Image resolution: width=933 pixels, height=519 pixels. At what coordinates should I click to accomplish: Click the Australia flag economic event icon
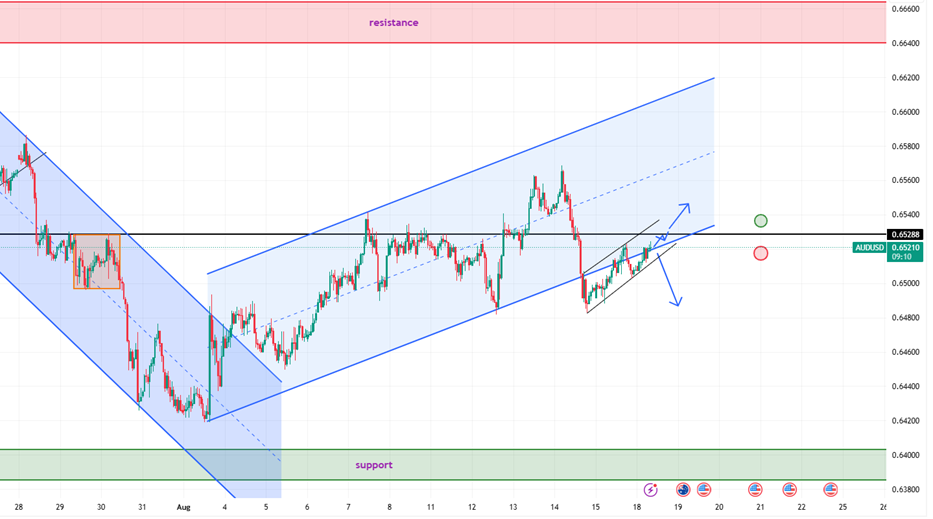click(682, 490)
